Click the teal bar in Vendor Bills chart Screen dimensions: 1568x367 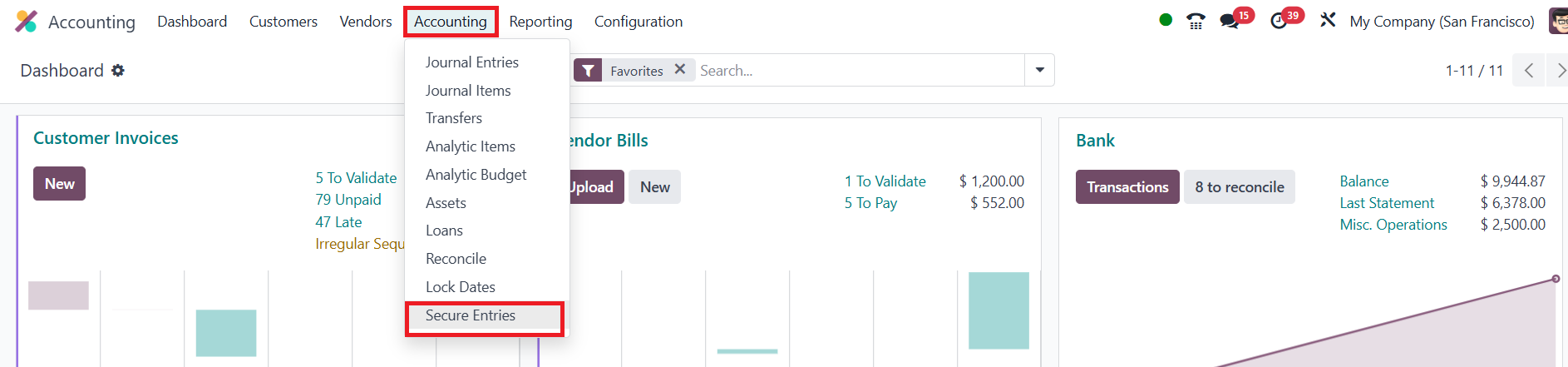tap(998, 310)
